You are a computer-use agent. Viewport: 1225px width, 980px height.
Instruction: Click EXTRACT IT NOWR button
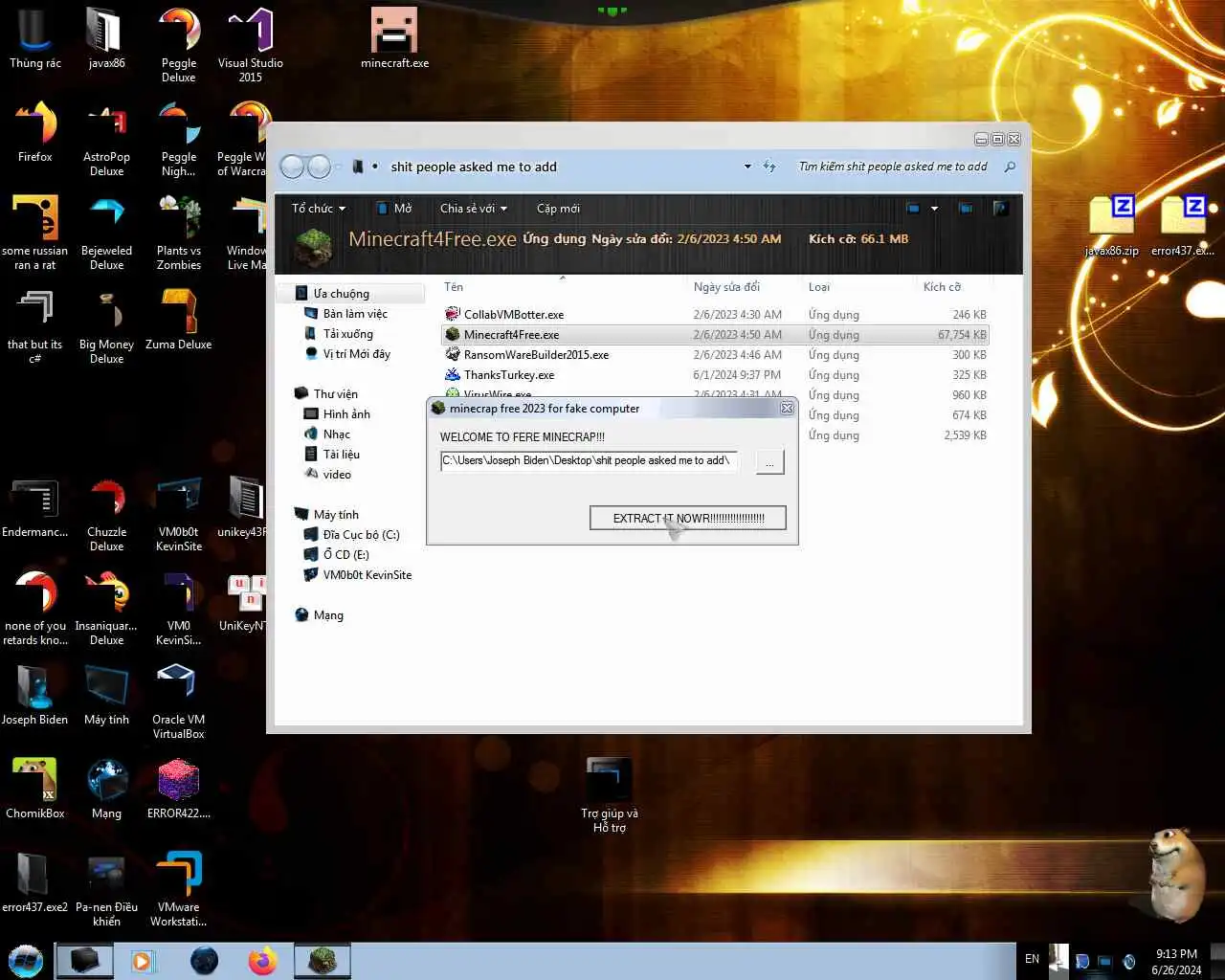click(x=688, y=518)
